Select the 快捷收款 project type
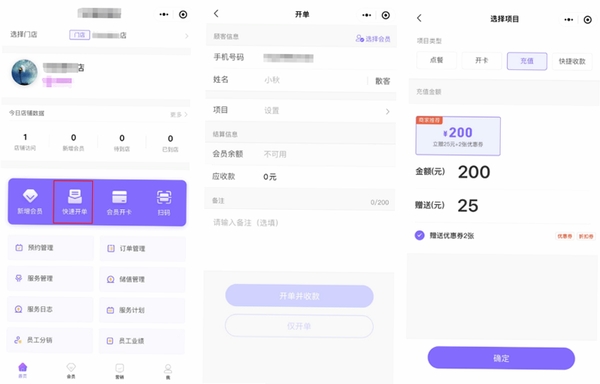600x384 pixels. click(x=572, y=61)
